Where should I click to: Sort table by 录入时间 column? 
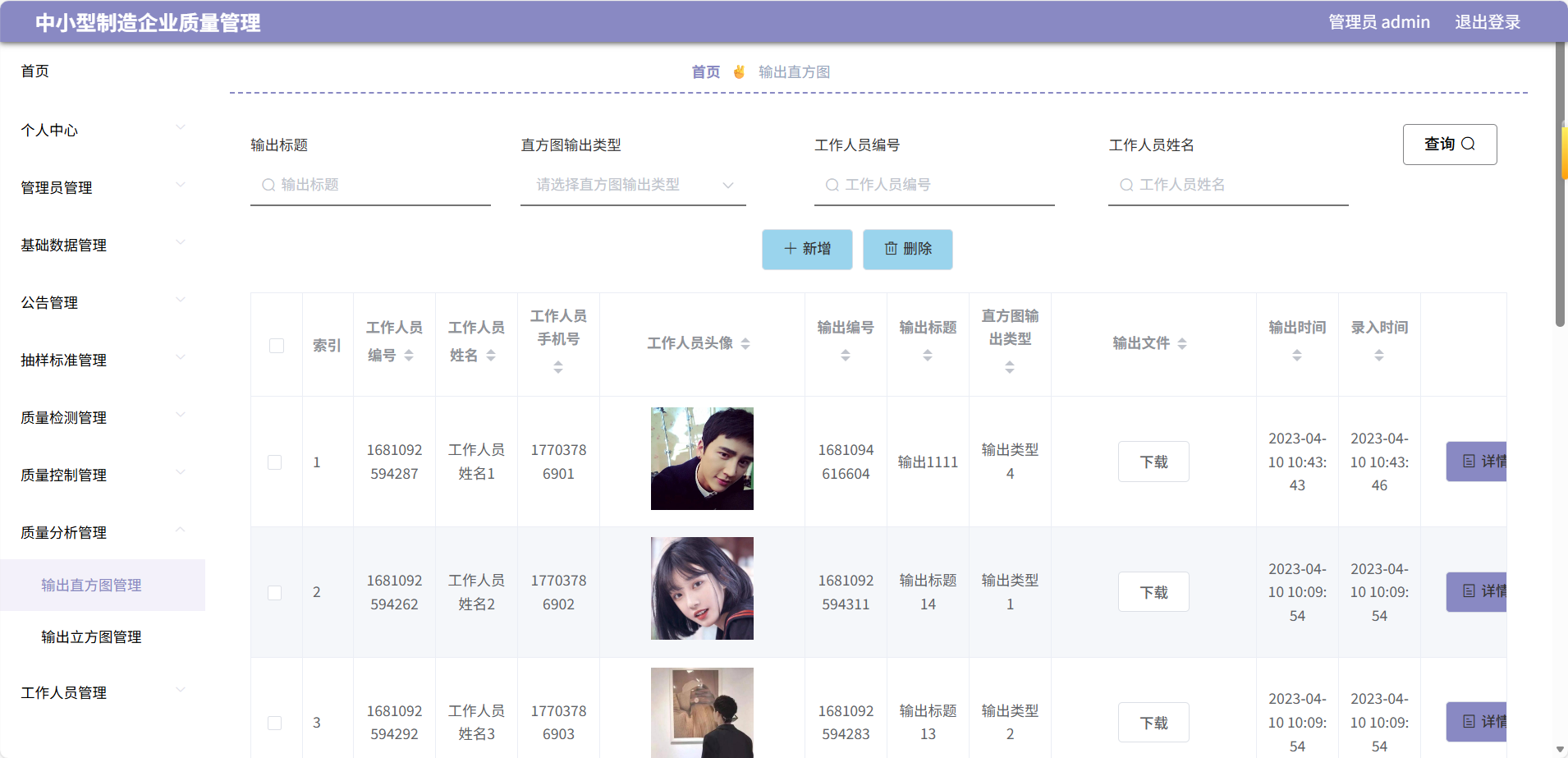click(x=1379, y=356)
